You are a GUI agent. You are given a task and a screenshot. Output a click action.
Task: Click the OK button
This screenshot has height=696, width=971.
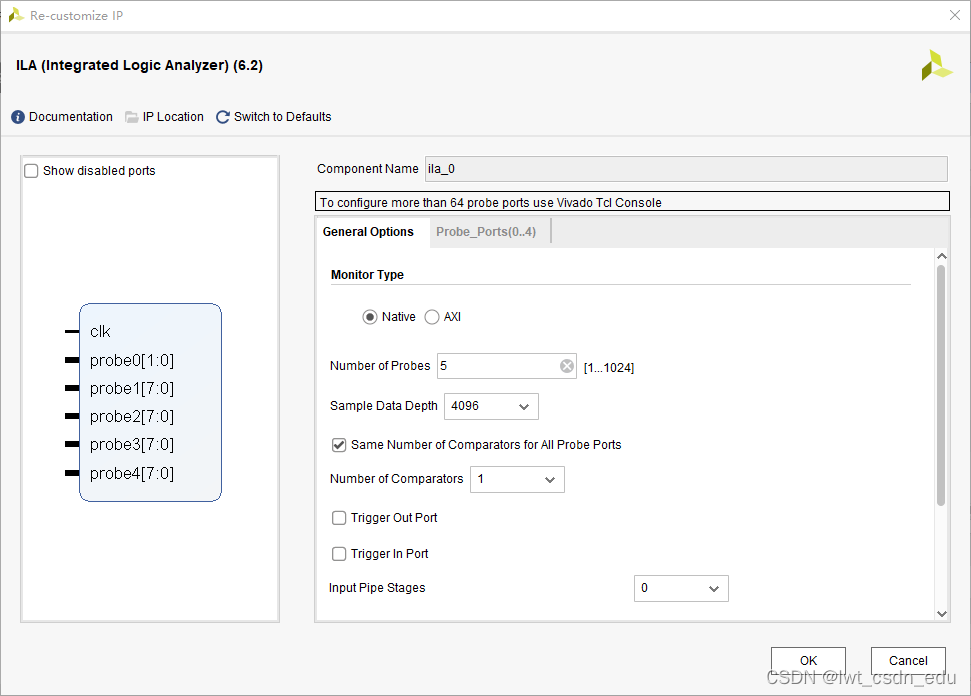tap(808, 661)
